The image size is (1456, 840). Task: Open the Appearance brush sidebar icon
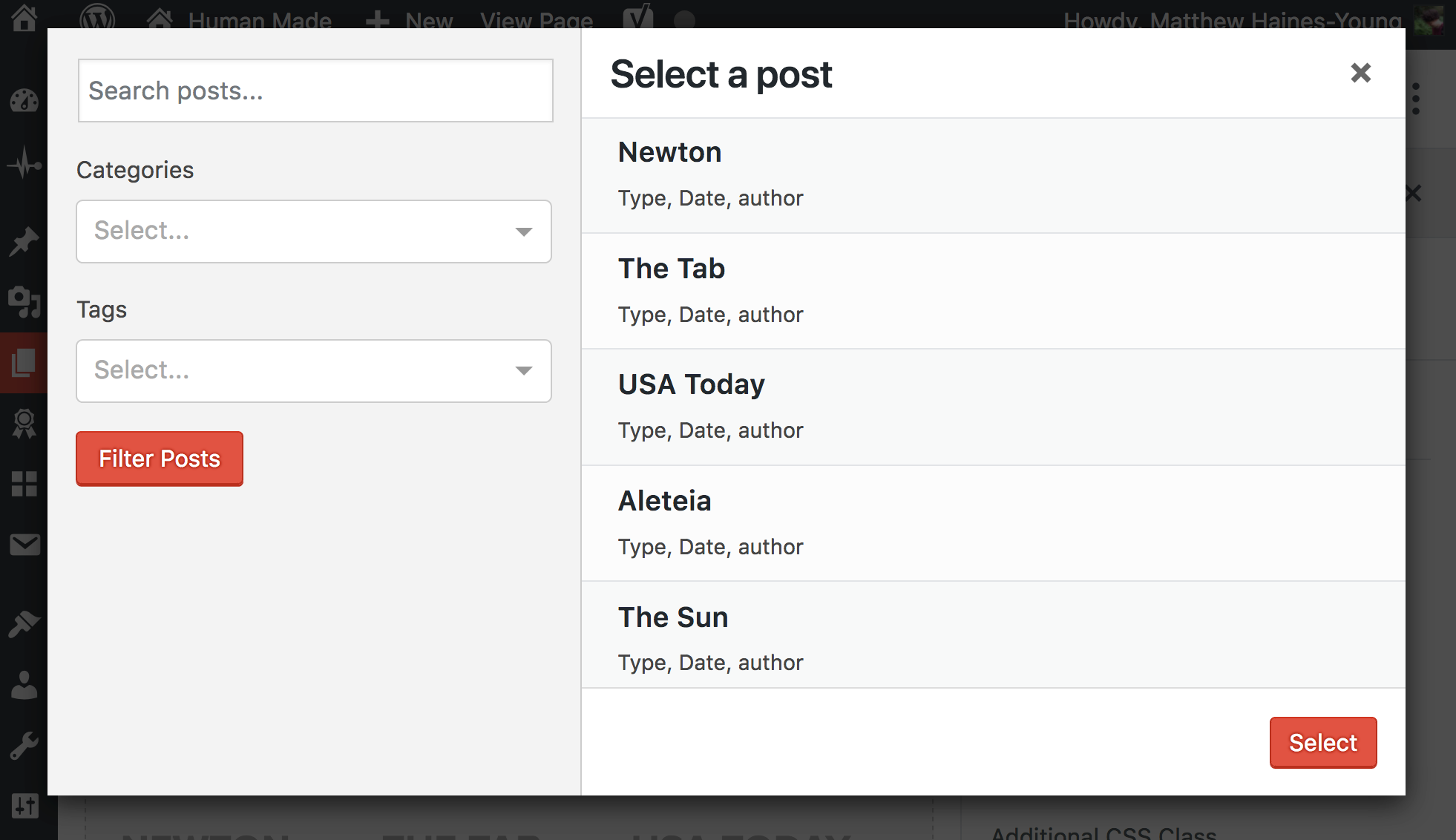pos(24,624)
